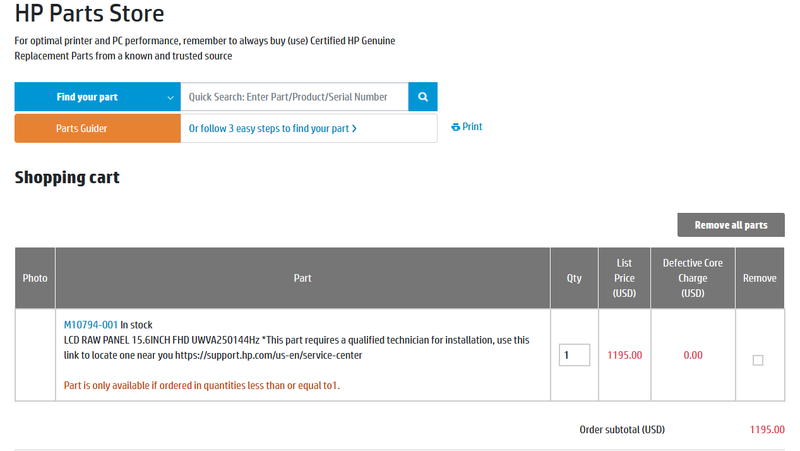The height and width of the screenshot is (451, 800).
Task: Click the Defective Core Charge value 0.00
Action: [x=693, y=355]
